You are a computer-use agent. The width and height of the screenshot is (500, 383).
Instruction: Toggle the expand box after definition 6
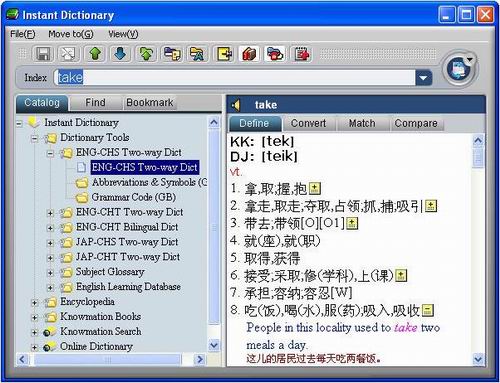(x=401, y=275)
